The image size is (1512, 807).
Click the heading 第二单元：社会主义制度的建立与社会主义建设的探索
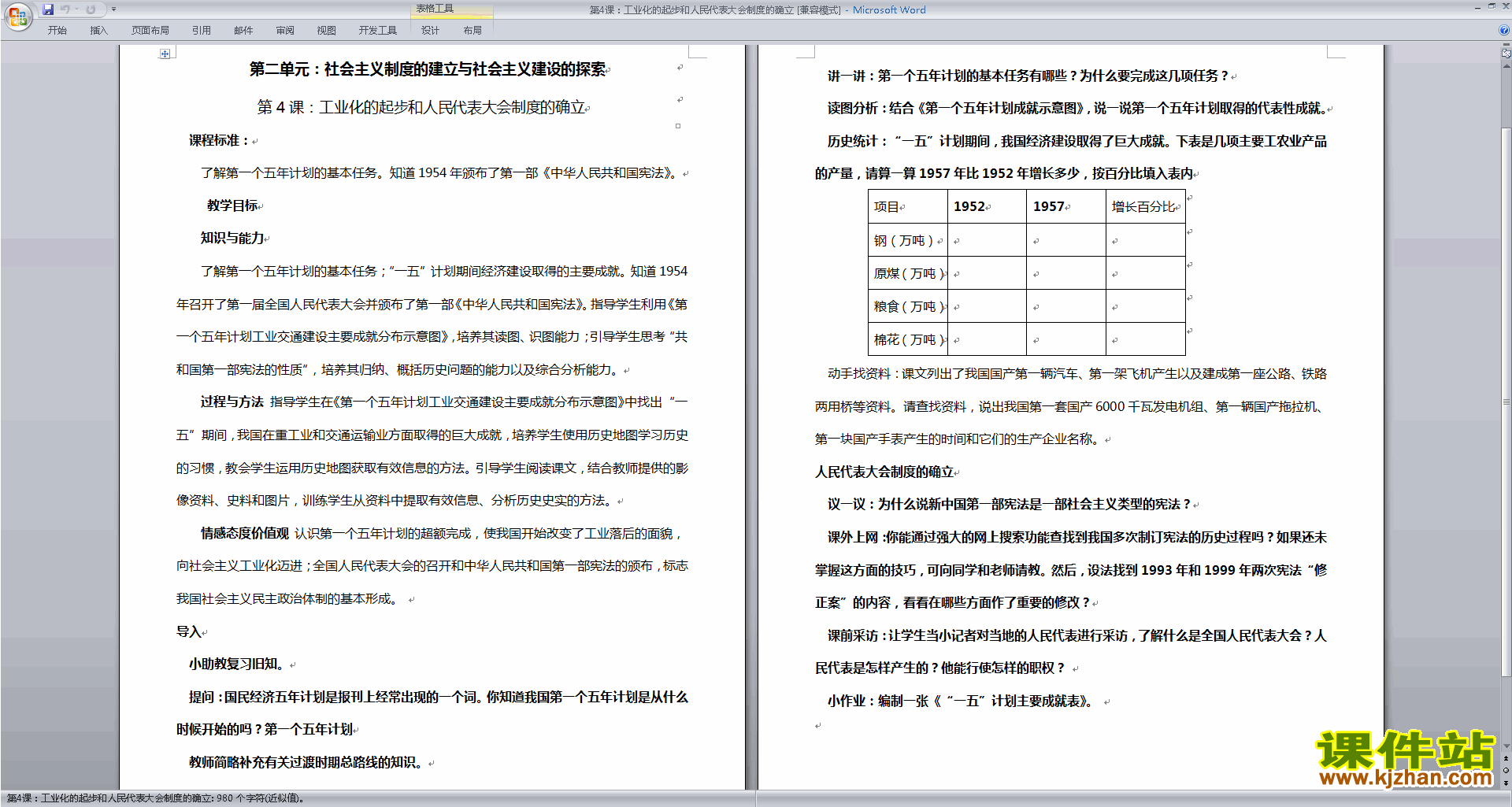(428, 69)
